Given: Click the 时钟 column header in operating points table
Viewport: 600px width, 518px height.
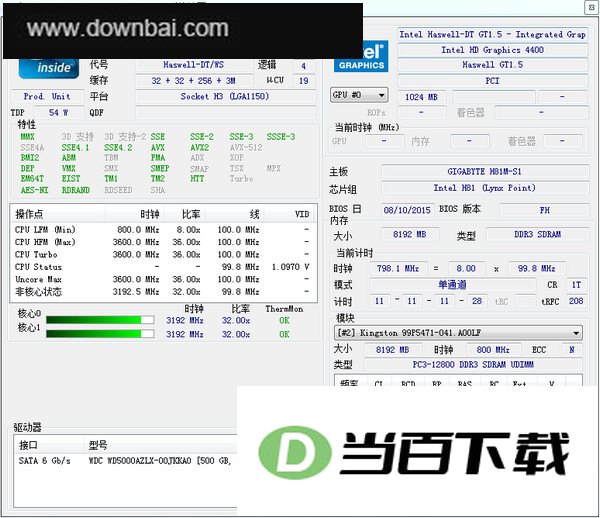Looking at the screenshot, I should pyautogui.click(x=135, y=214).
